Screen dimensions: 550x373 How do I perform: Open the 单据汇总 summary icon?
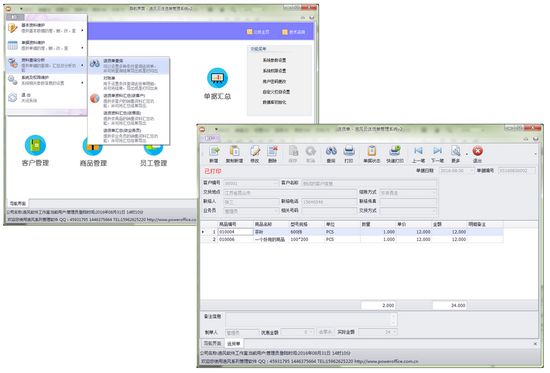point(217,78)
